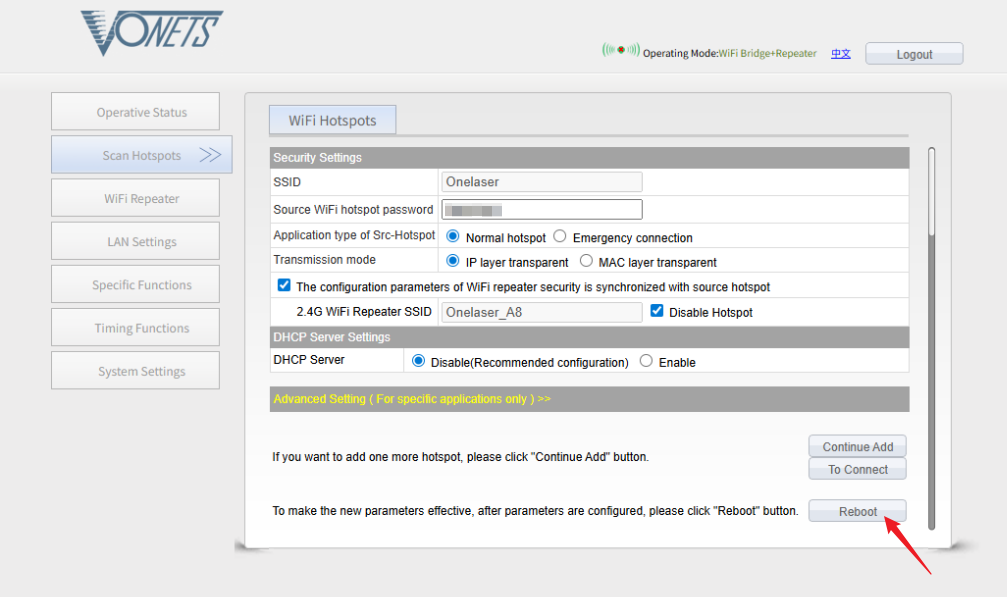Click the double-arrow icon beside Scan Hotspots
1007x597 pixels.
(x=210, y=155)
